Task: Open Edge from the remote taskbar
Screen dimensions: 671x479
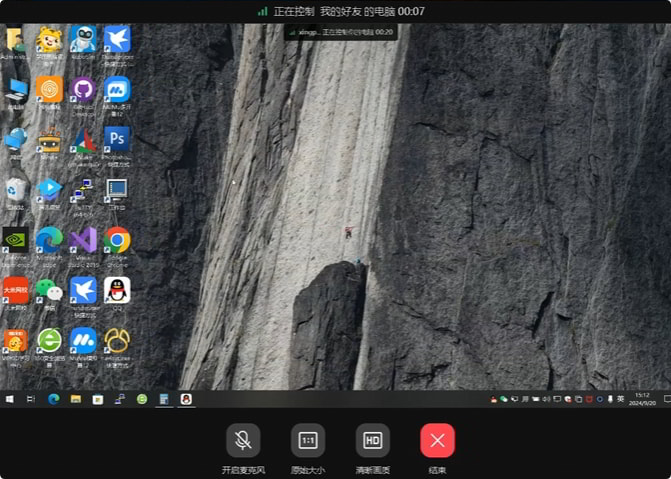Action: click(53, 399)
